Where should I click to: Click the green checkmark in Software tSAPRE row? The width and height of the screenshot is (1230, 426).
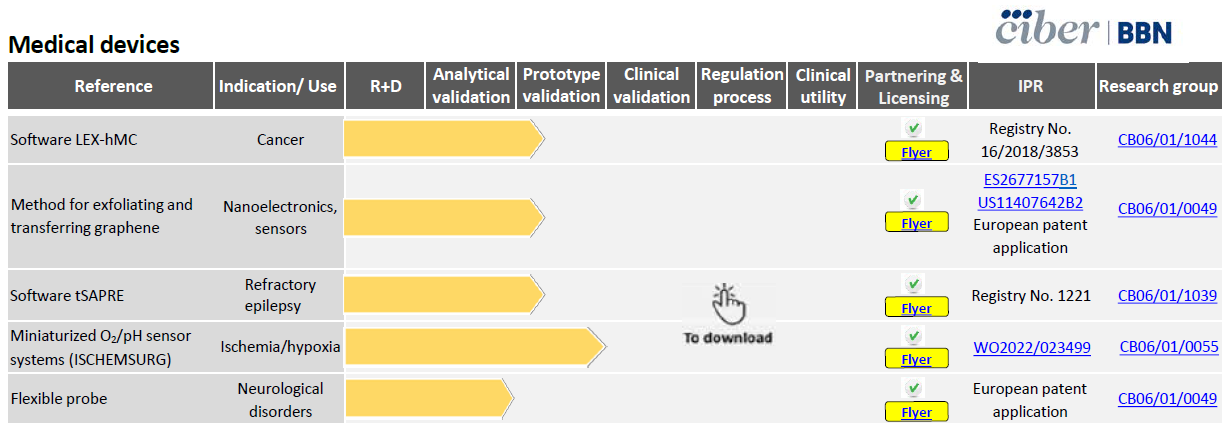coord(914,283)
